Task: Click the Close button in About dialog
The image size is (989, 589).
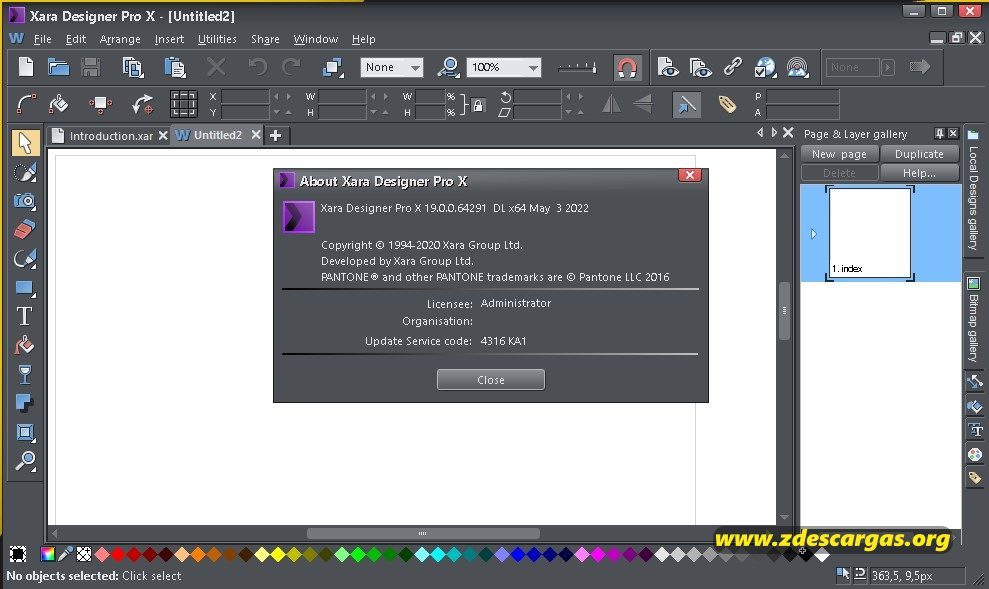Action: pyautogui.click(x=491, y=380)
